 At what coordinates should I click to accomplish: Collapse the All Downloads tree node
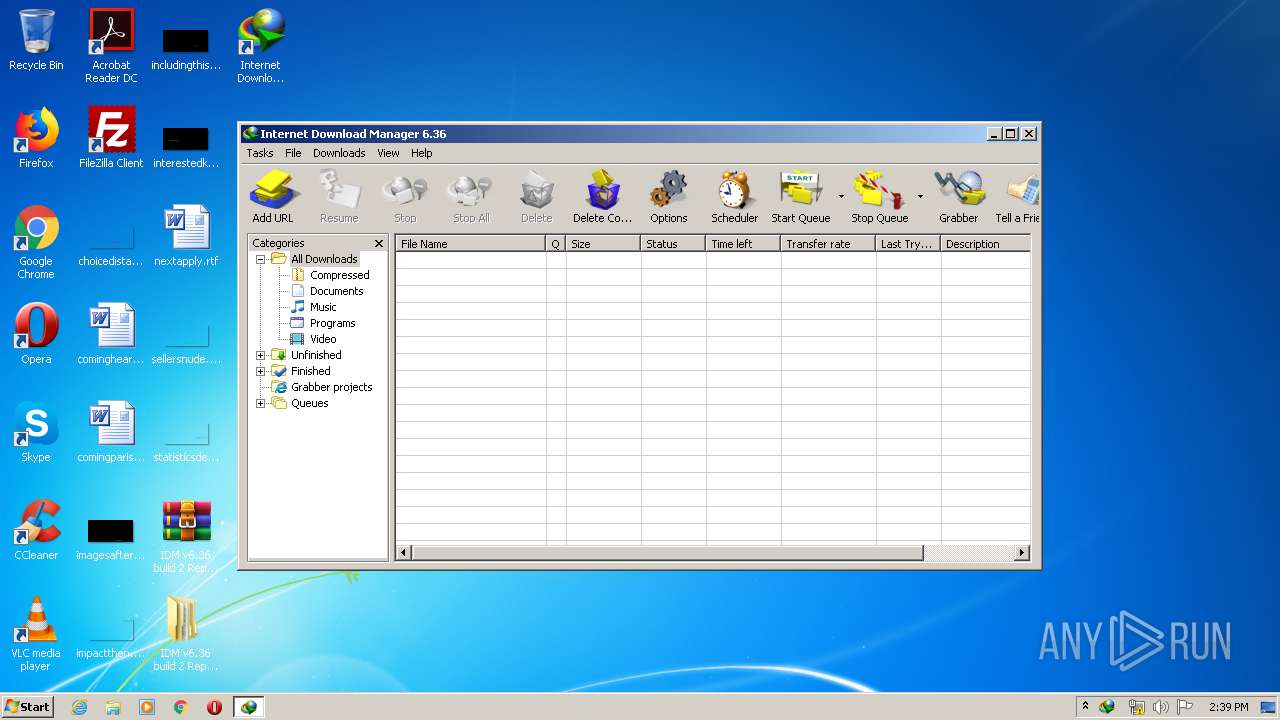click(261, 259)
